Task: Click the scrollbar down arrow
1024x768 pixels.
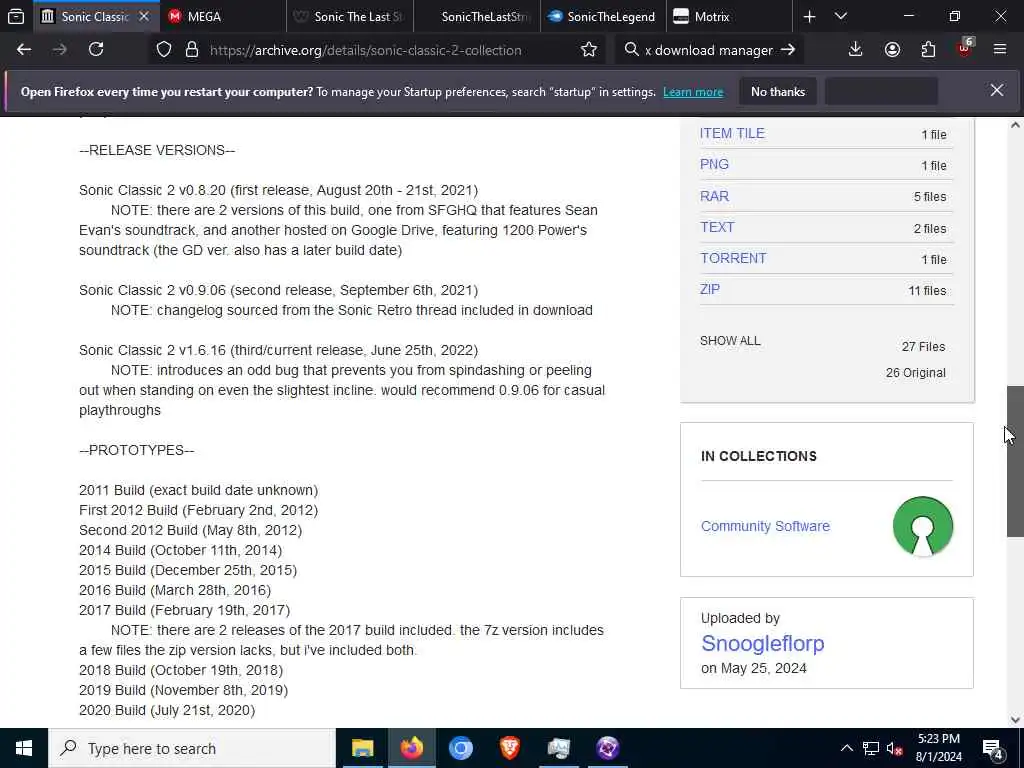Action: click(1015, 720)
